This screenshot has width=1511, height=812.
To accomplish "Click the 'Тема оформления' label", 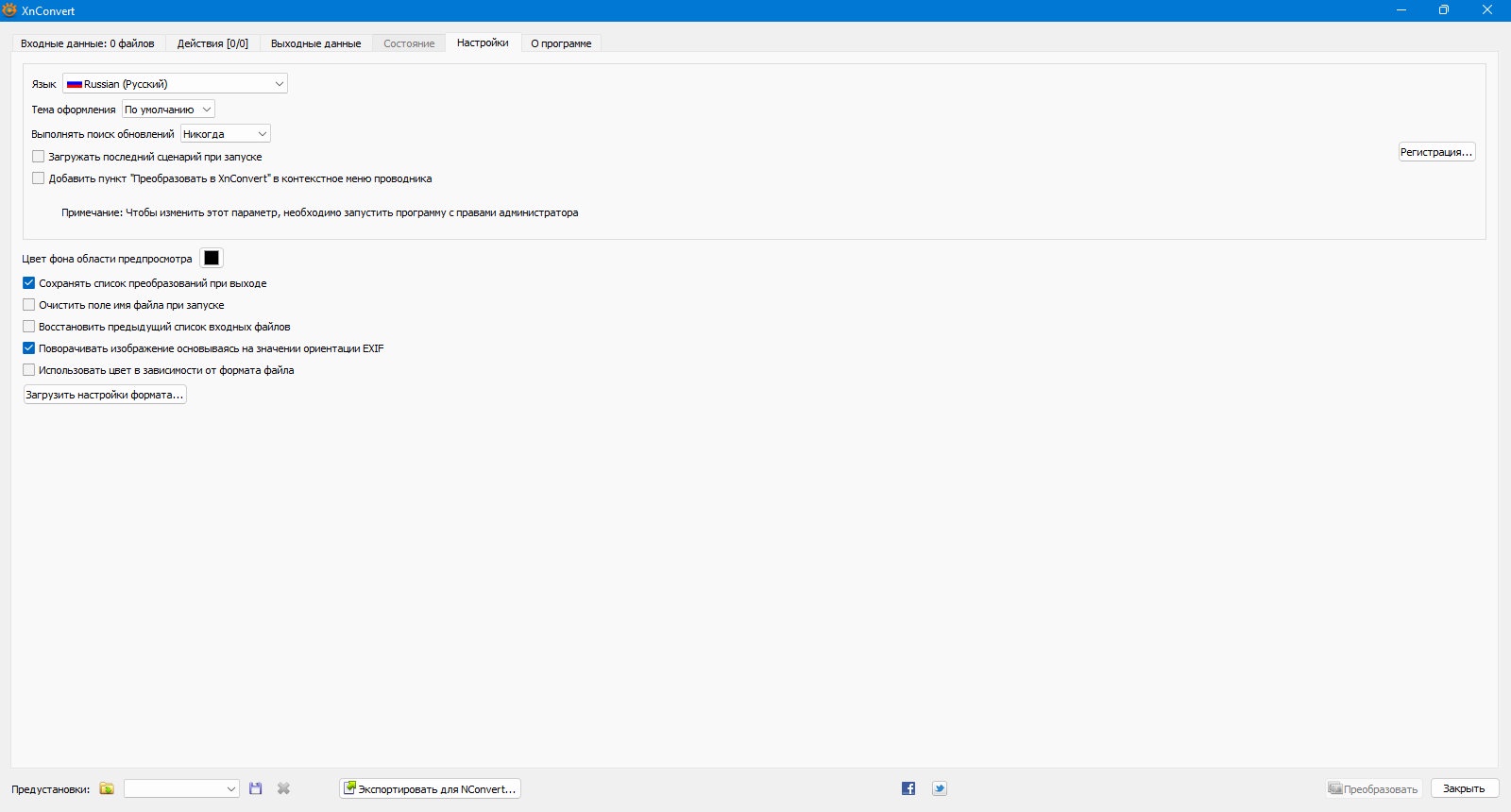I will [x=74, y=110].
